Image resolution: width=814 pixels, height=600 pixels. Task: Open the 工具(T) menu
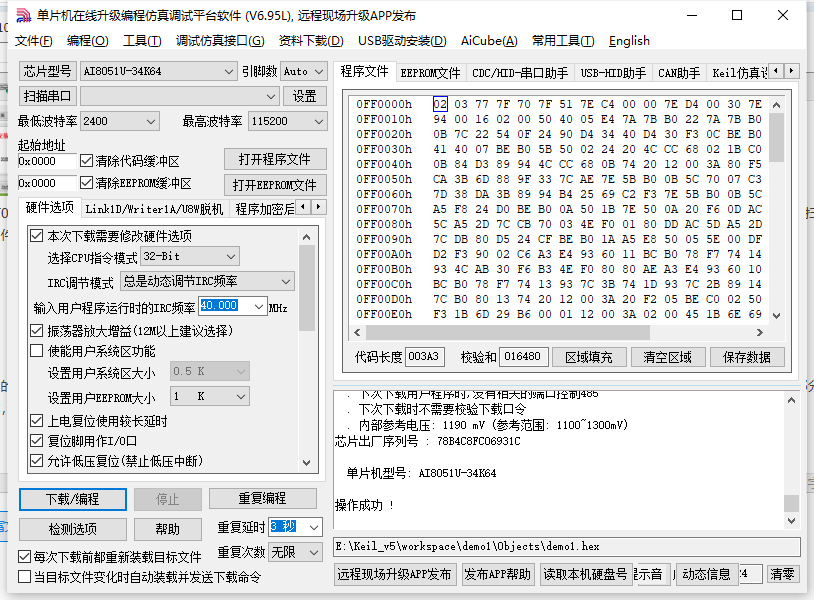[142, 41]
